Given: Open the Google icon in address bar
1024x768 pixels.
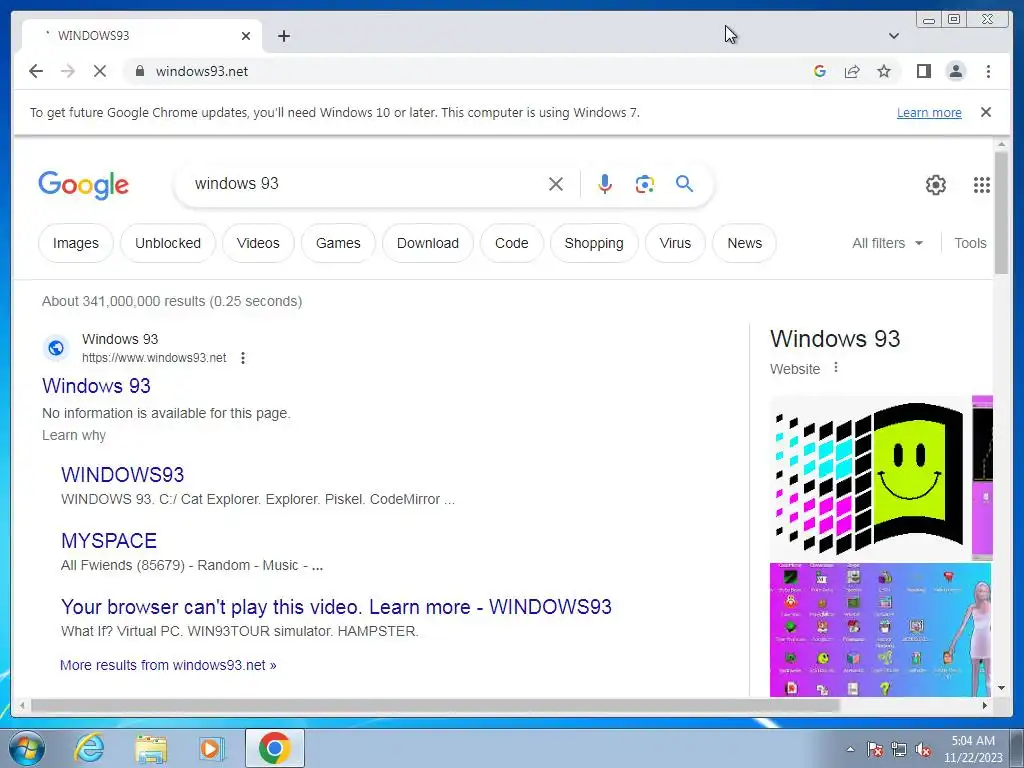Looking at the screenshot, I should (820, 71).
